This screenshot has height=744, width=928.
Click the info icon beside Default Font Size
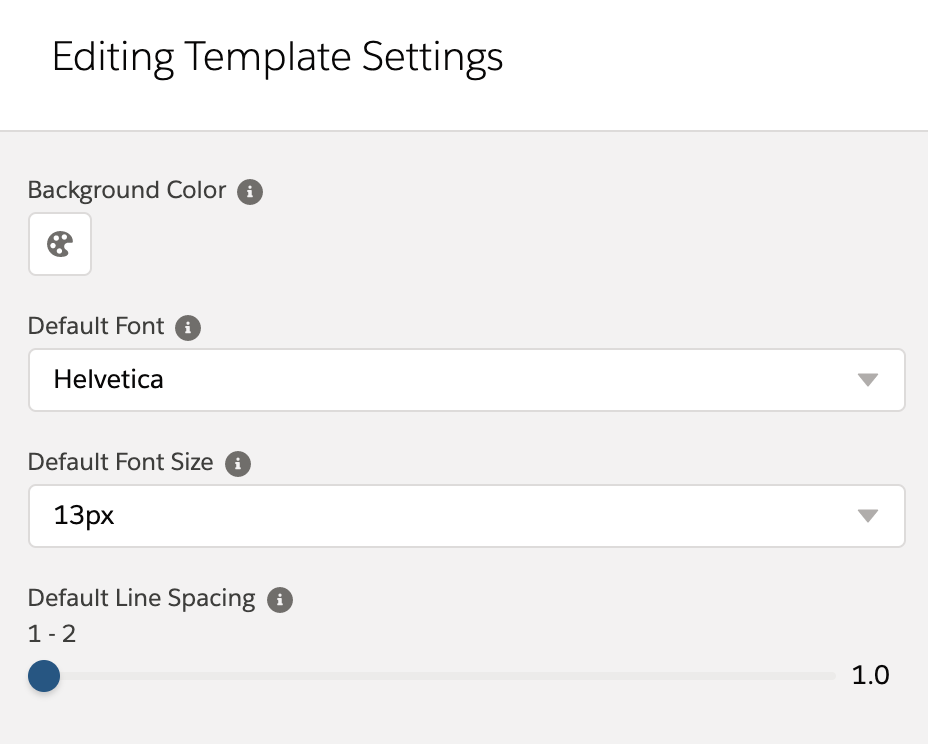pos(238,463)
